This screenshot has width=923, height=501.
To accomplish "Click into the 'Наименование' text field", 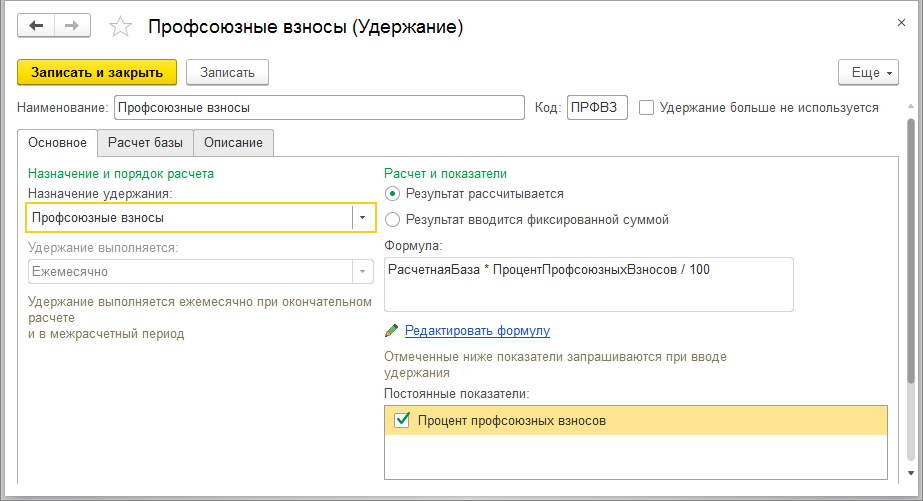I will [x=319, y=107].
